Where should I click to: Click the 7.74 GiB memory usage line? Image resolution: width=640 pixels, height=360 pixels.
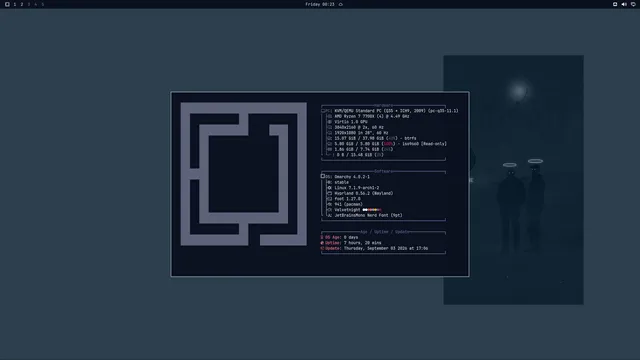[364, 149]
